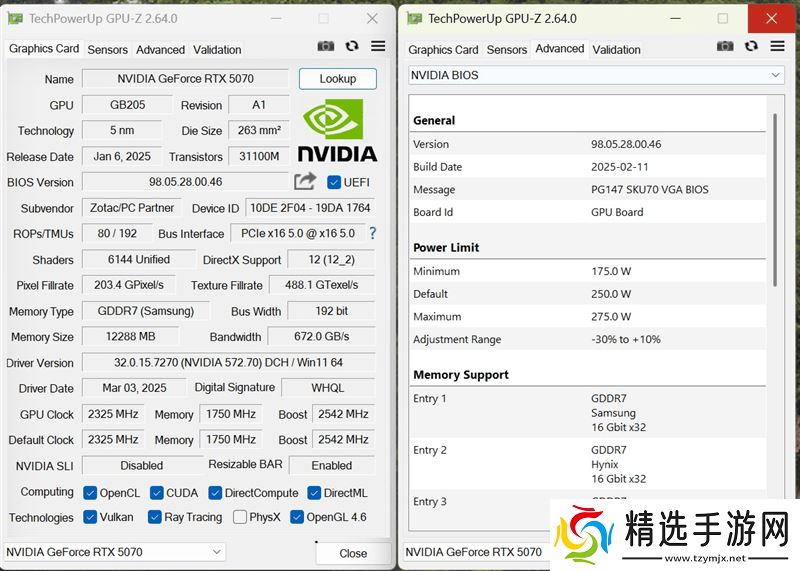Click the screenshot camera icon in left window
This screenshot has height=571, width=800.
(326, 46)
